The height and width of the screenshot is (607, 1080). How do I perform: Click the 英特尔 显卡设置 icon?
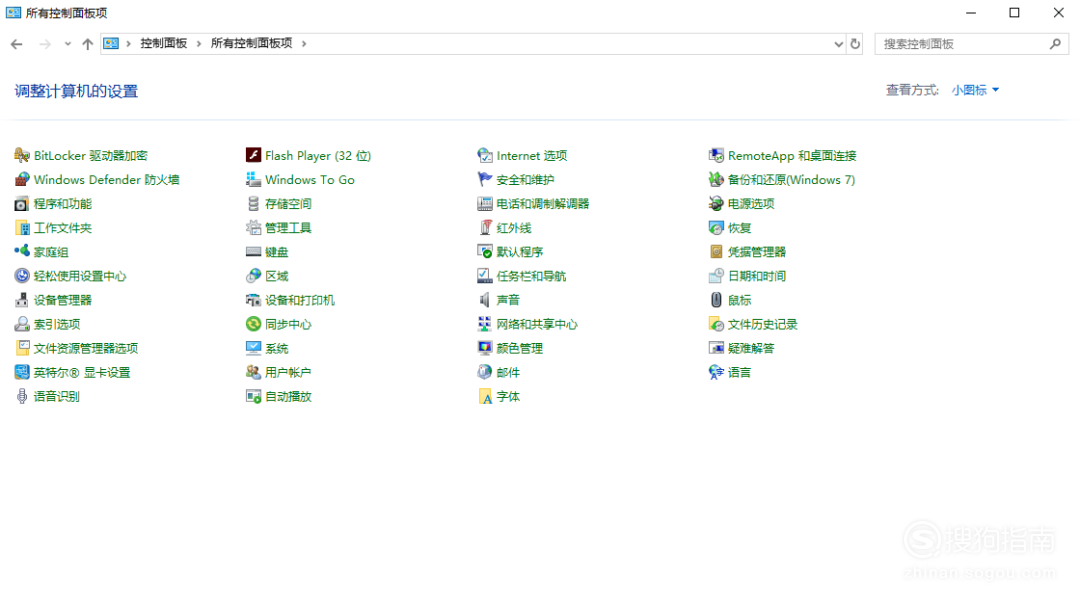pos(22,373)
